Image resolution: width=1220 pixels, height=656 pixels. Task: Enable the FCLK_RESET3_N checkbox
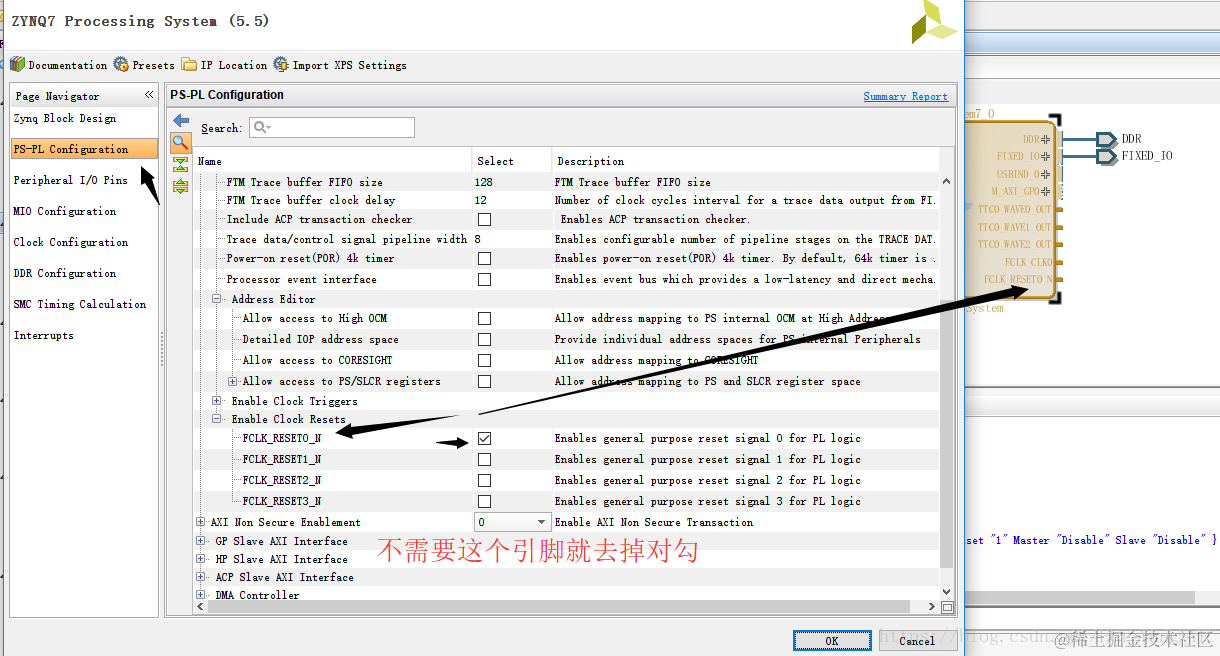click(484, 502)
